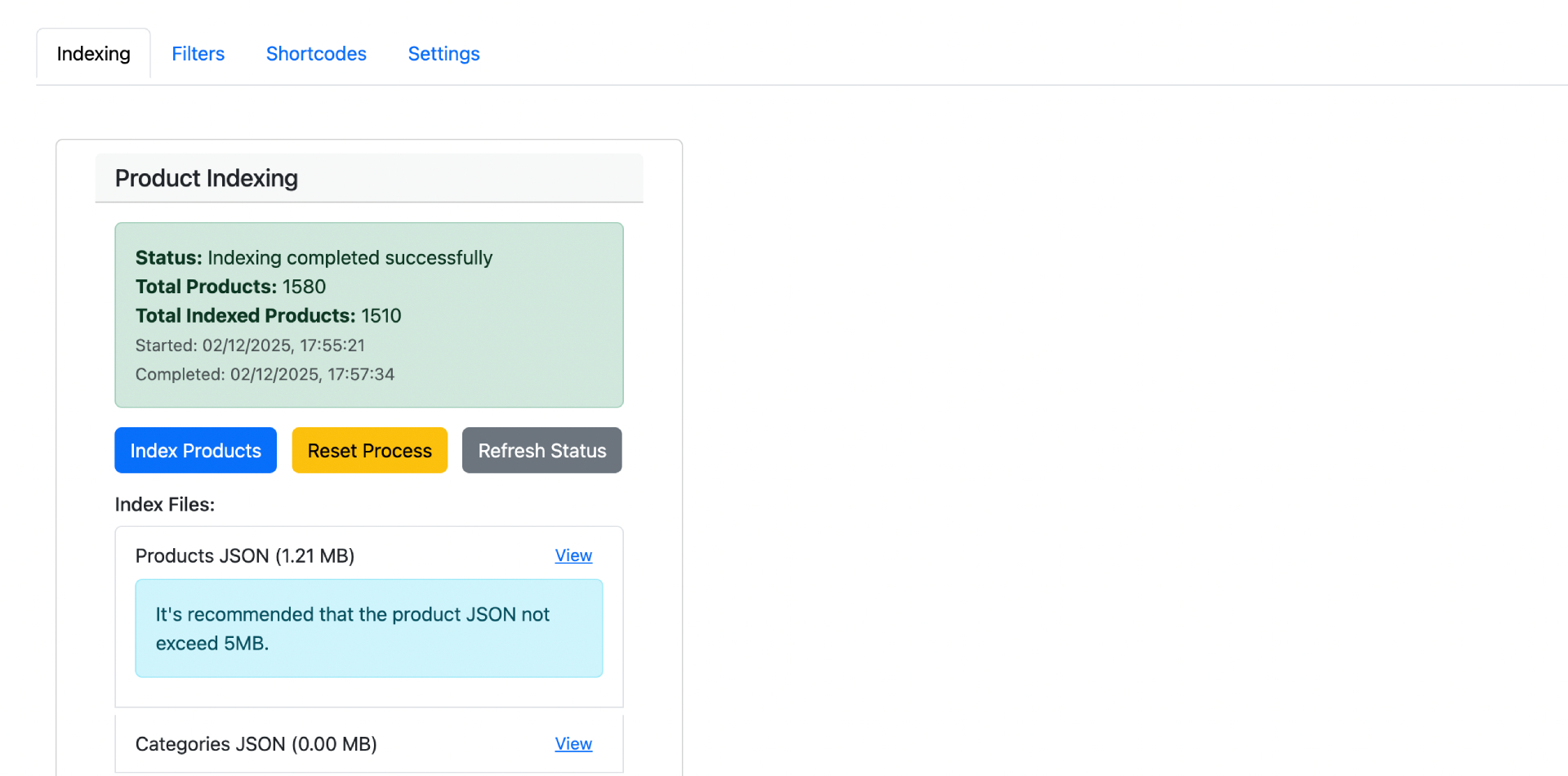Click the indexing status message text
1568x776 pixels.
314,256
